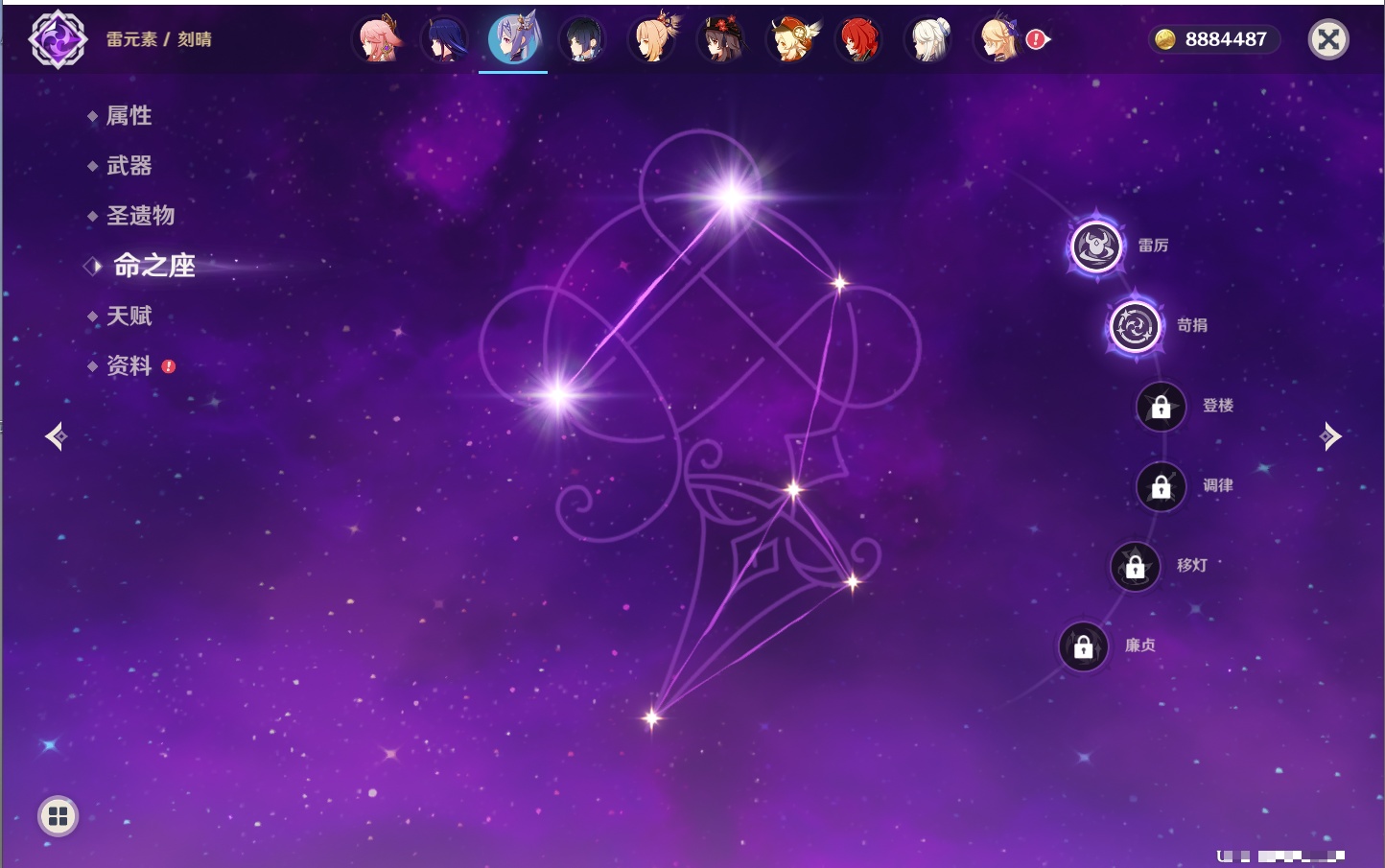This screenshot has height=868, width=1385.
Task: Click the Mora coin icon
Action: 1165,39
